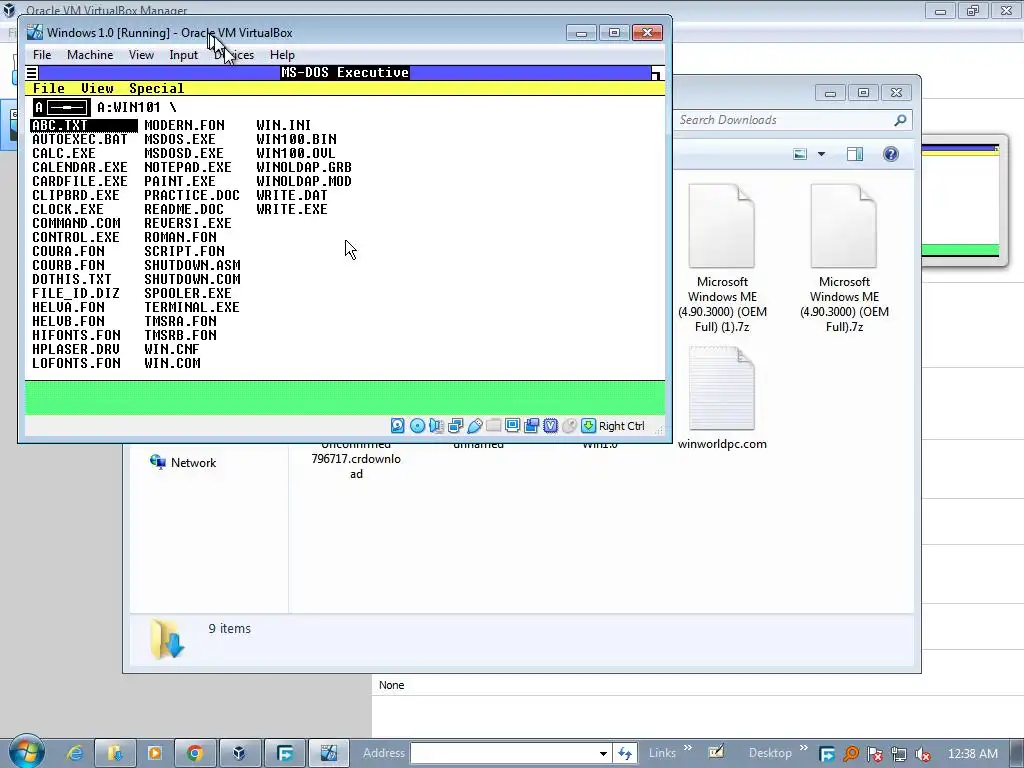Image resolution: width=1024 pixels, height=768 pixels.
Task: Open the MS-DOS Executive View menu
Action: 97,88
